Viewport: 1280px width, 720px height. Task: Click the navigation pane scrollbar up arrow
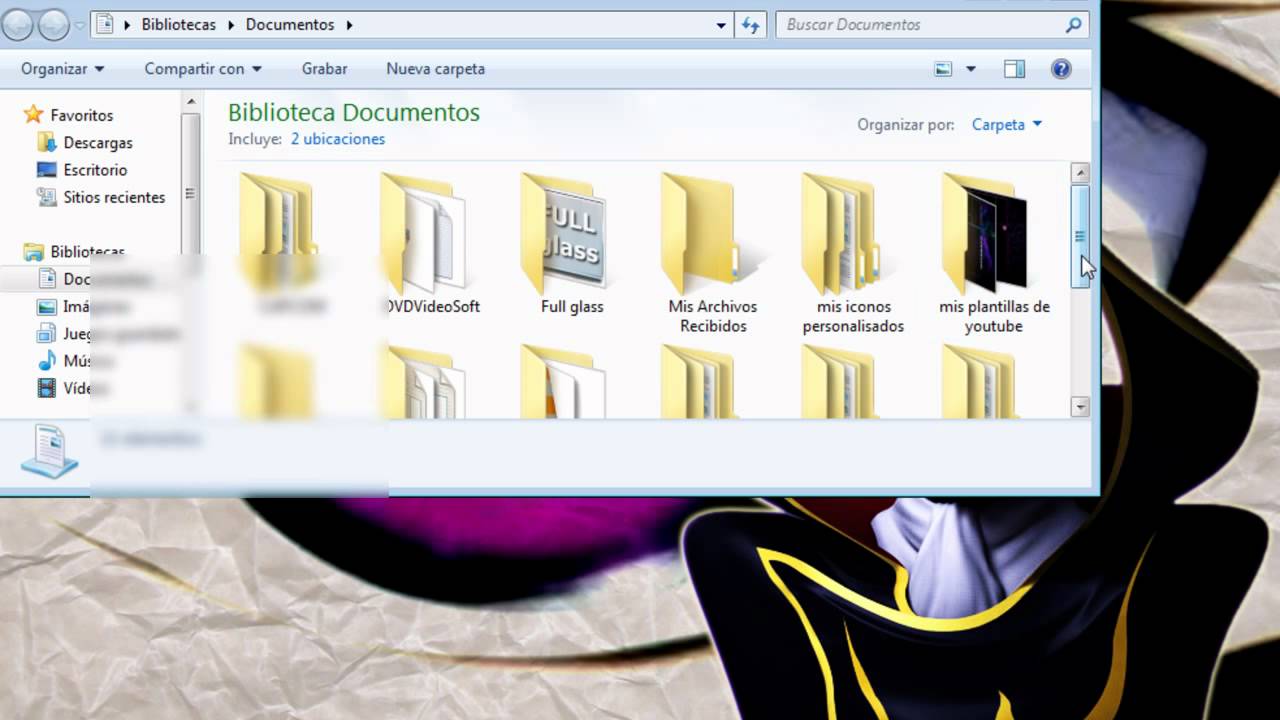pyautogui.click(x=190, y=101)
